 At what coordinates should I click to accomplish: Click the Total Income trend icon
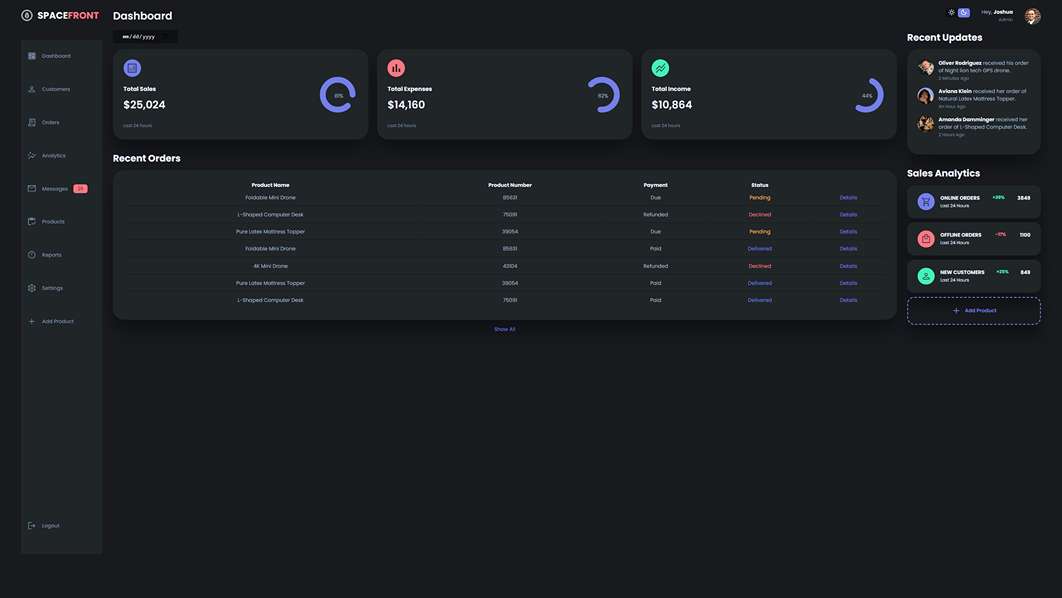[660, 68]
